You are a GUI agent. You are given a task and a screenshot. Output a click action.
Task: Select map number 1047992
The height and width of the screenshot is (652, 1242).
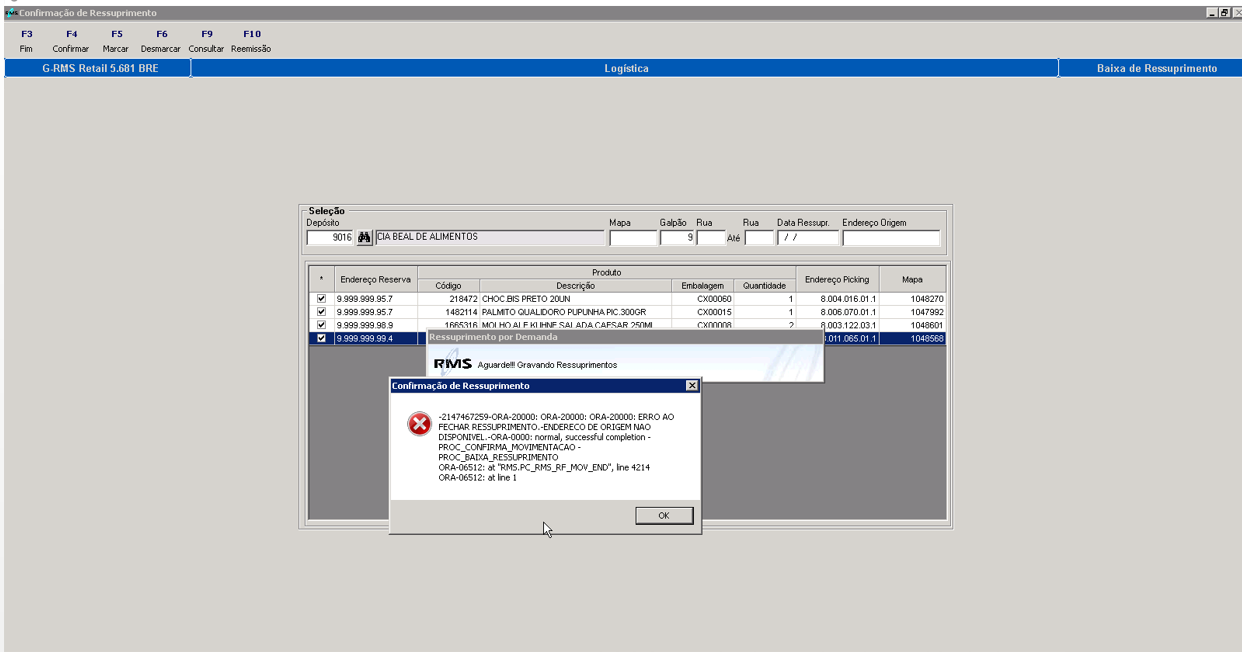click(912, 312)
